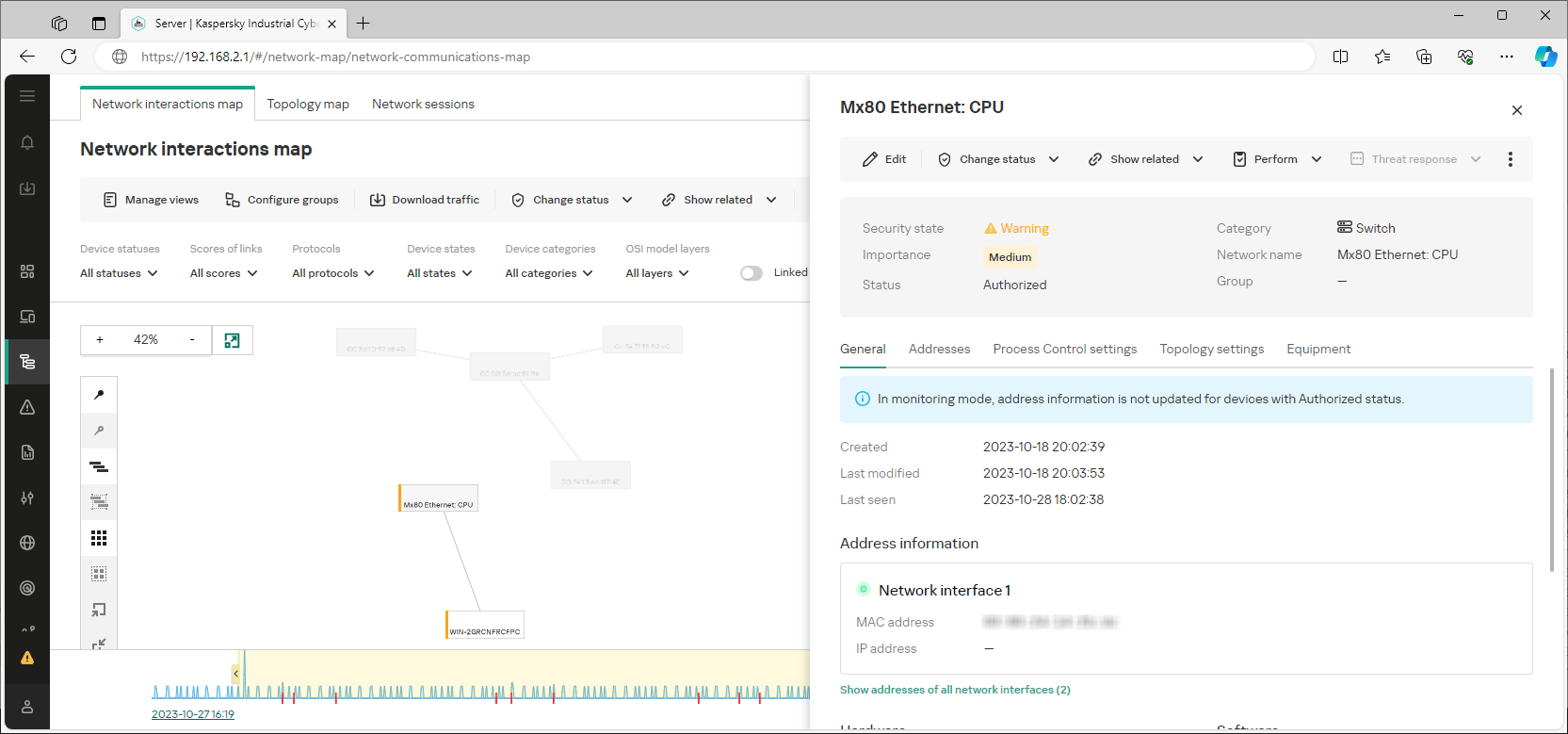Toggle the Linked switch on
Viewport: 1568px width, 734px height.
[751, 273]
